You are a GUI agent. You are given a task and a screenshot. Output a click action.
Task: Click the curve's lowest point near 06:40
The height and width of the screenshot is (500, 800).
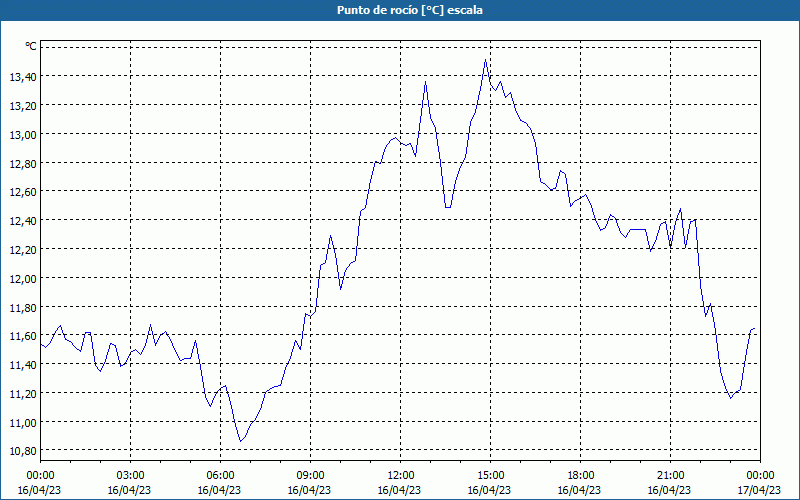[240, 441]
